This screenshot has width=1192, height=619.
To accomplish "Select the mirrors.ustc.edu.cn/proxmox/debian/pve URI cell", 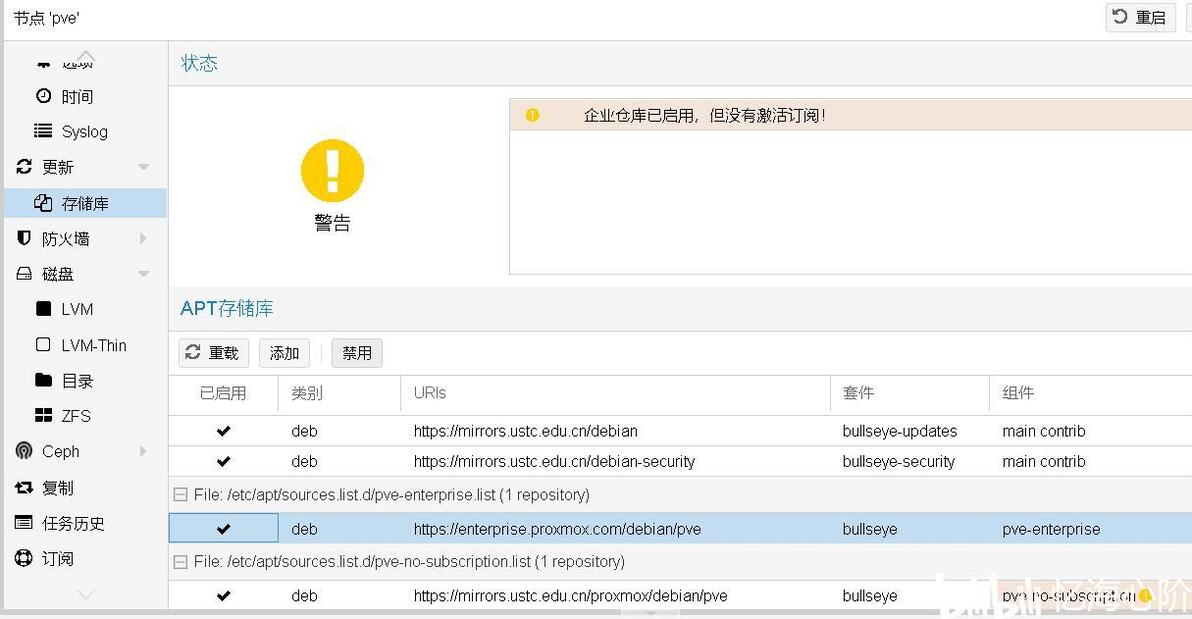I will [615, 595].
